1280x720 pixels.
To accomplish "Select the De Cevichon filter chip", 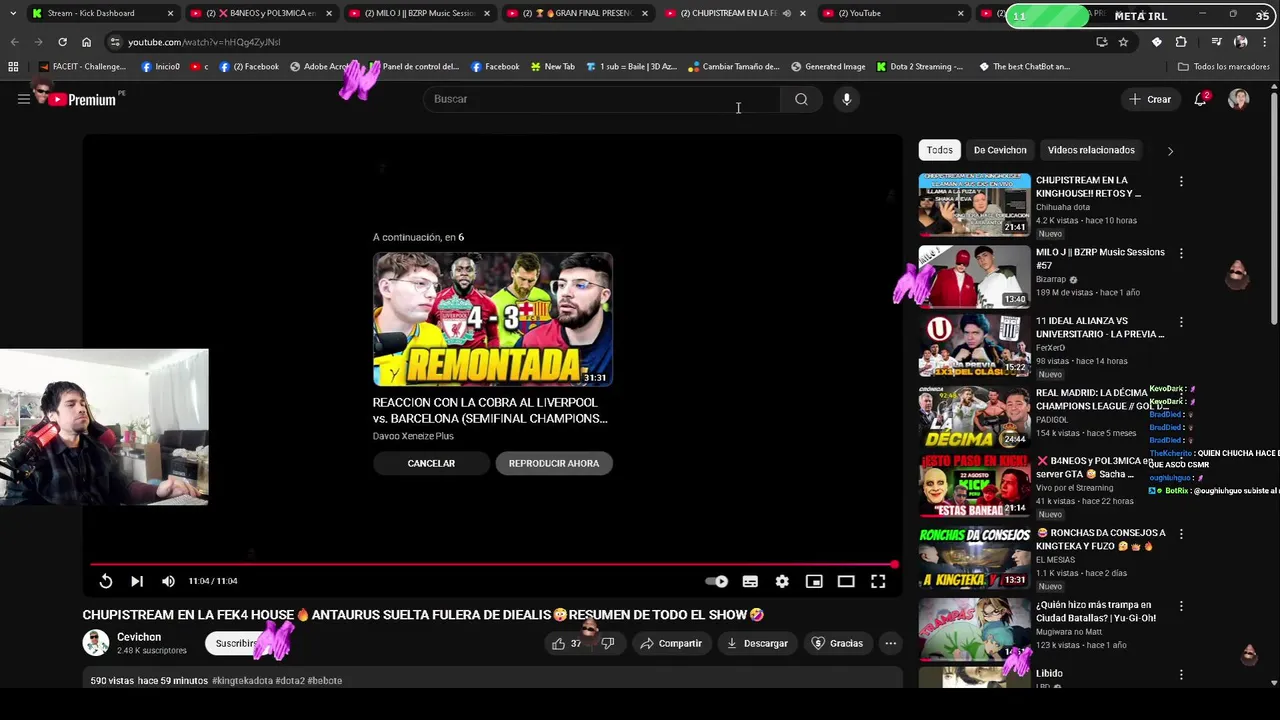I will [1000, 150].
